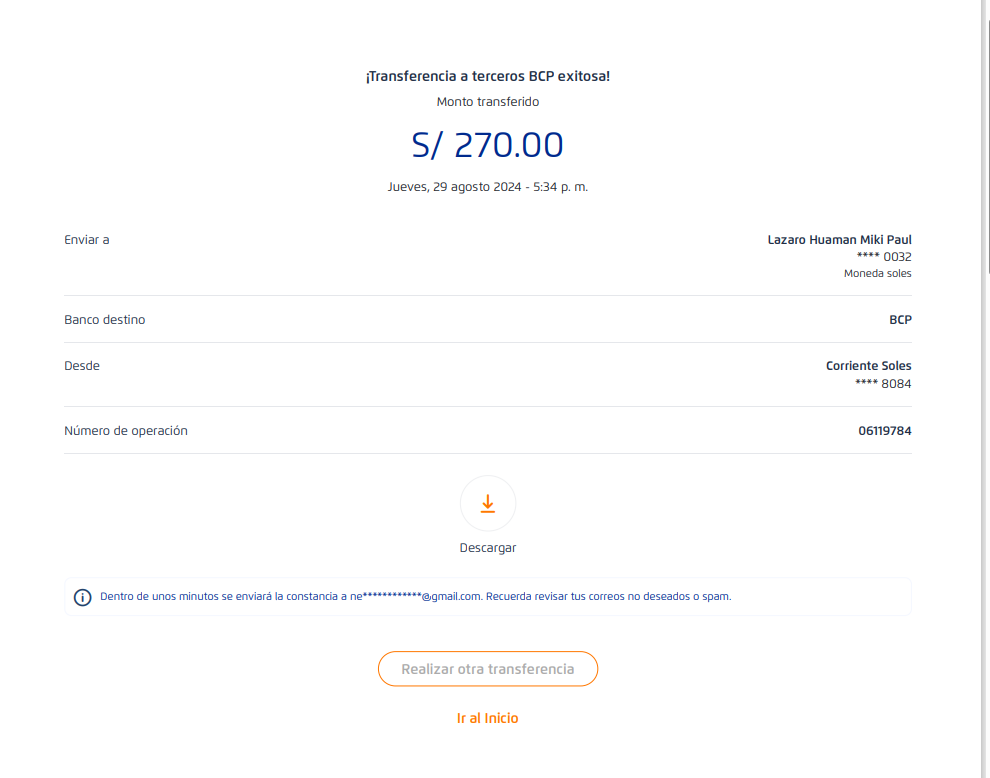Click recipient name Lazaro Huaman Miki Paul

click(x=839, y=240)
